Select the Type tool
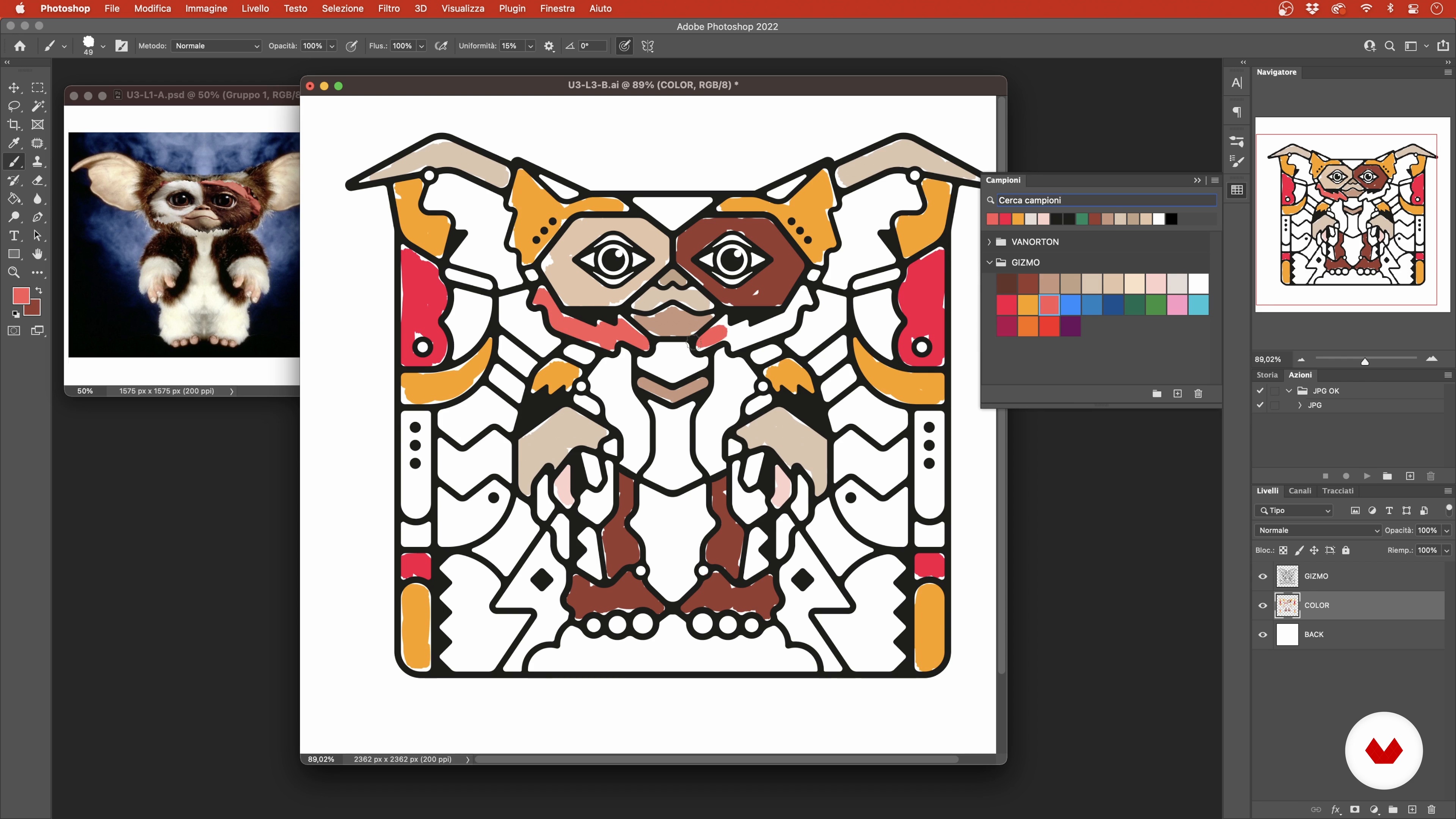The width and height of the screenshot is (1456, 819). (x=14, y=236)
